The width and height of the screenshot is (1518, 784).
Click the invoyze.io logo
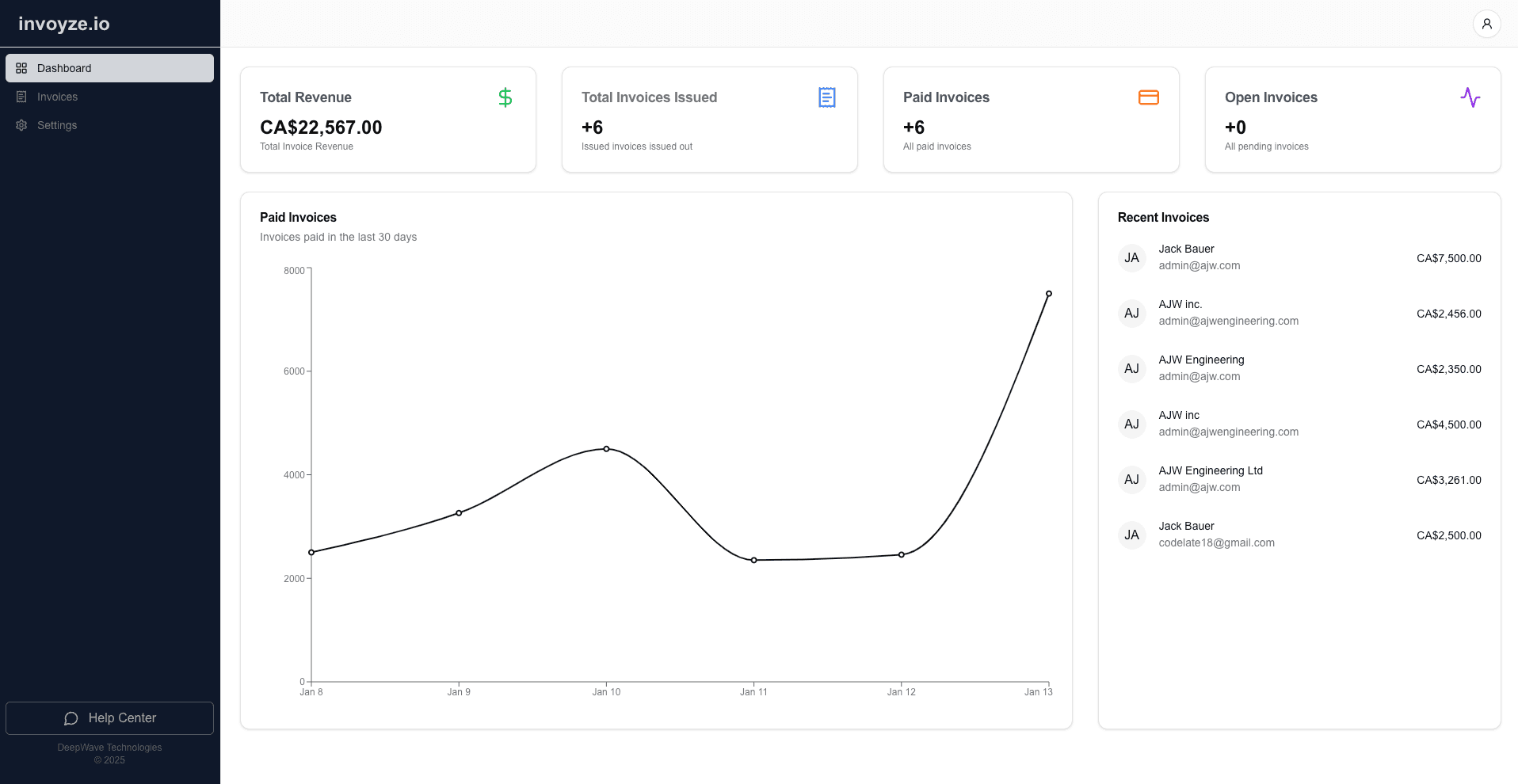pos(64,24)
